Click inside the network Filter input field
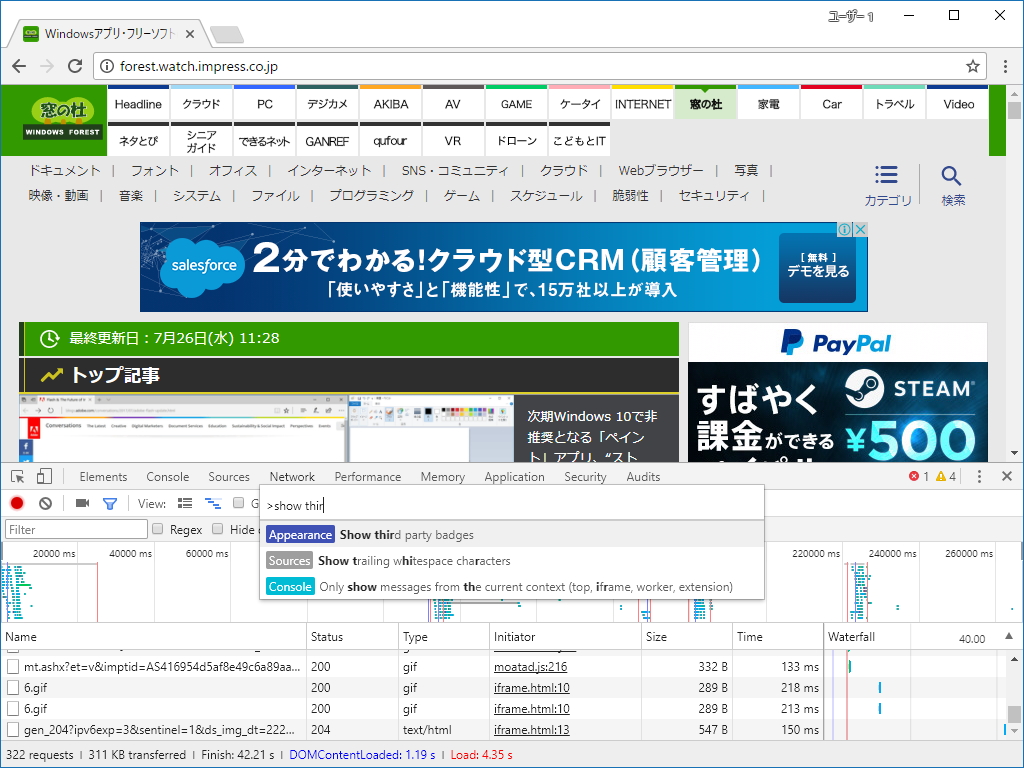The width and height of the screenshot is (1024, 768). click(75, 528)
